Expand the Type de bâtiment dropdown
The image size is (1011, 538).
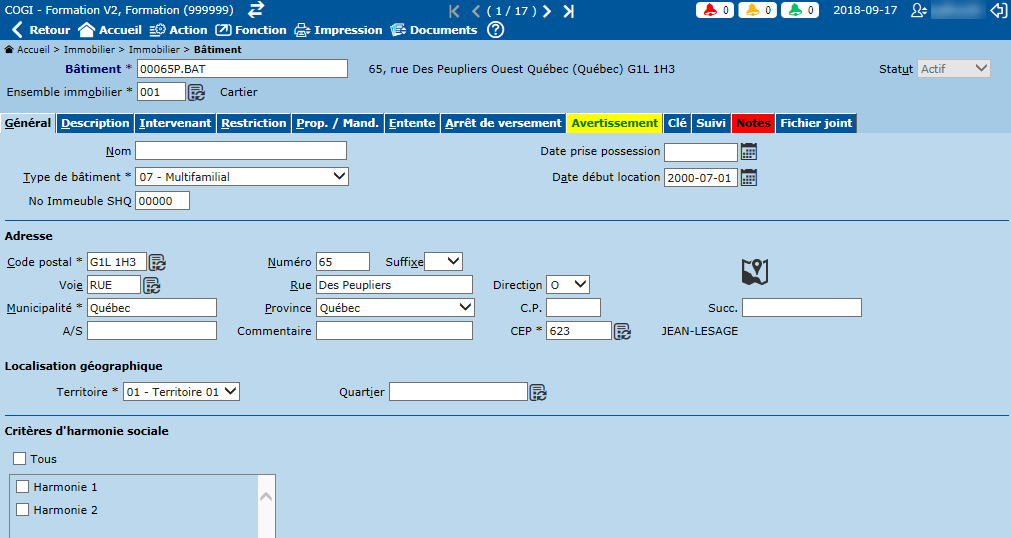point(241,177)
